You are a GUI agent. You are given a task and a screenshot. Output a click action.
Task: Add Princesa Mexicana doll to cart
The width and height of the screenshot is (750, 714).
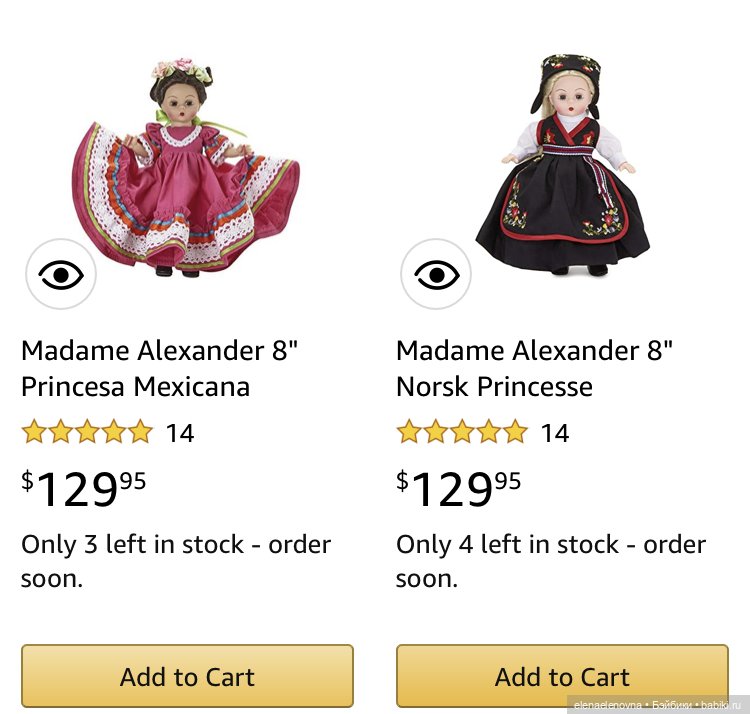(x=187, y=676)
